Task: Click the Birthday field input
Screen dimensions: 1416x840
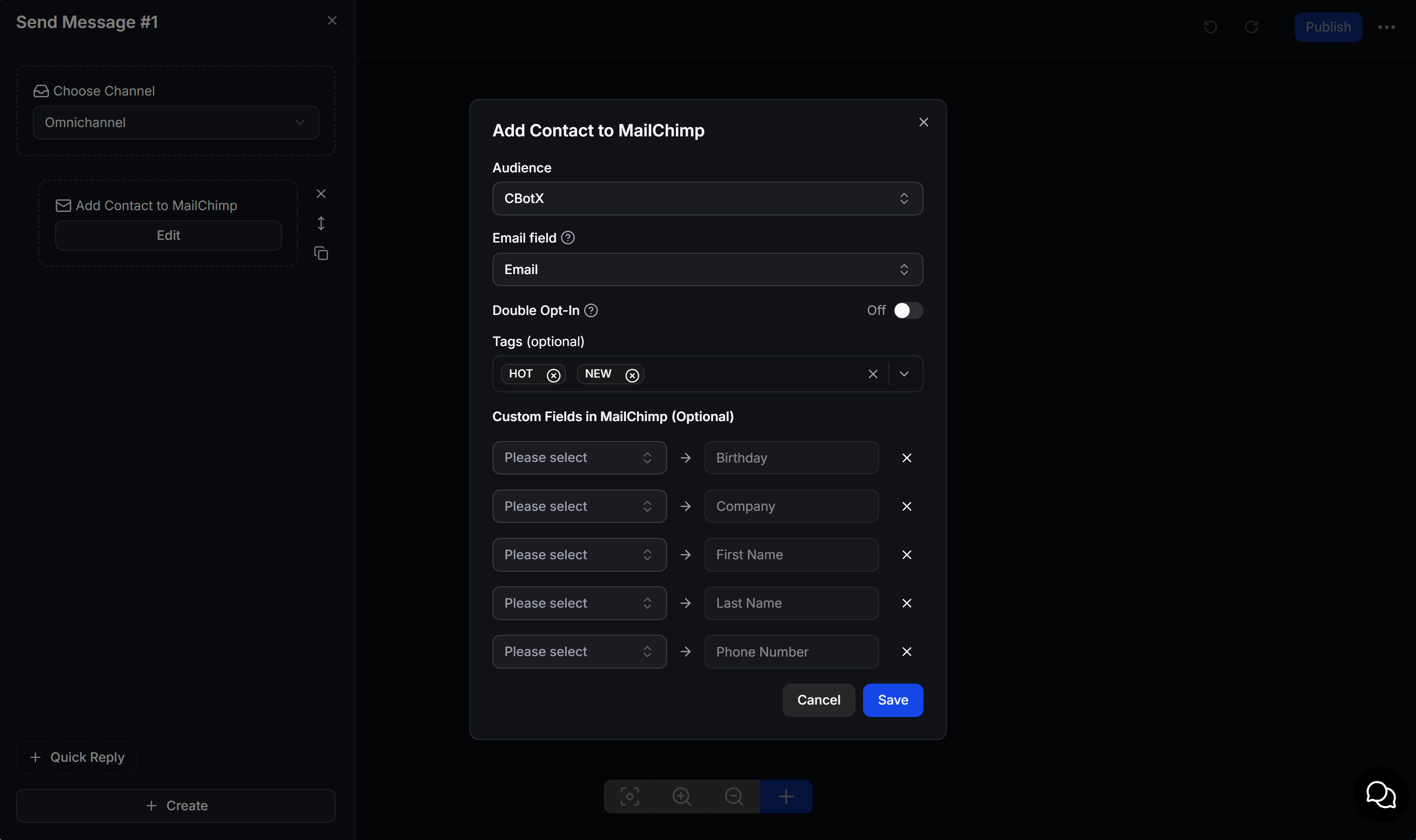Action: point(791,458)
